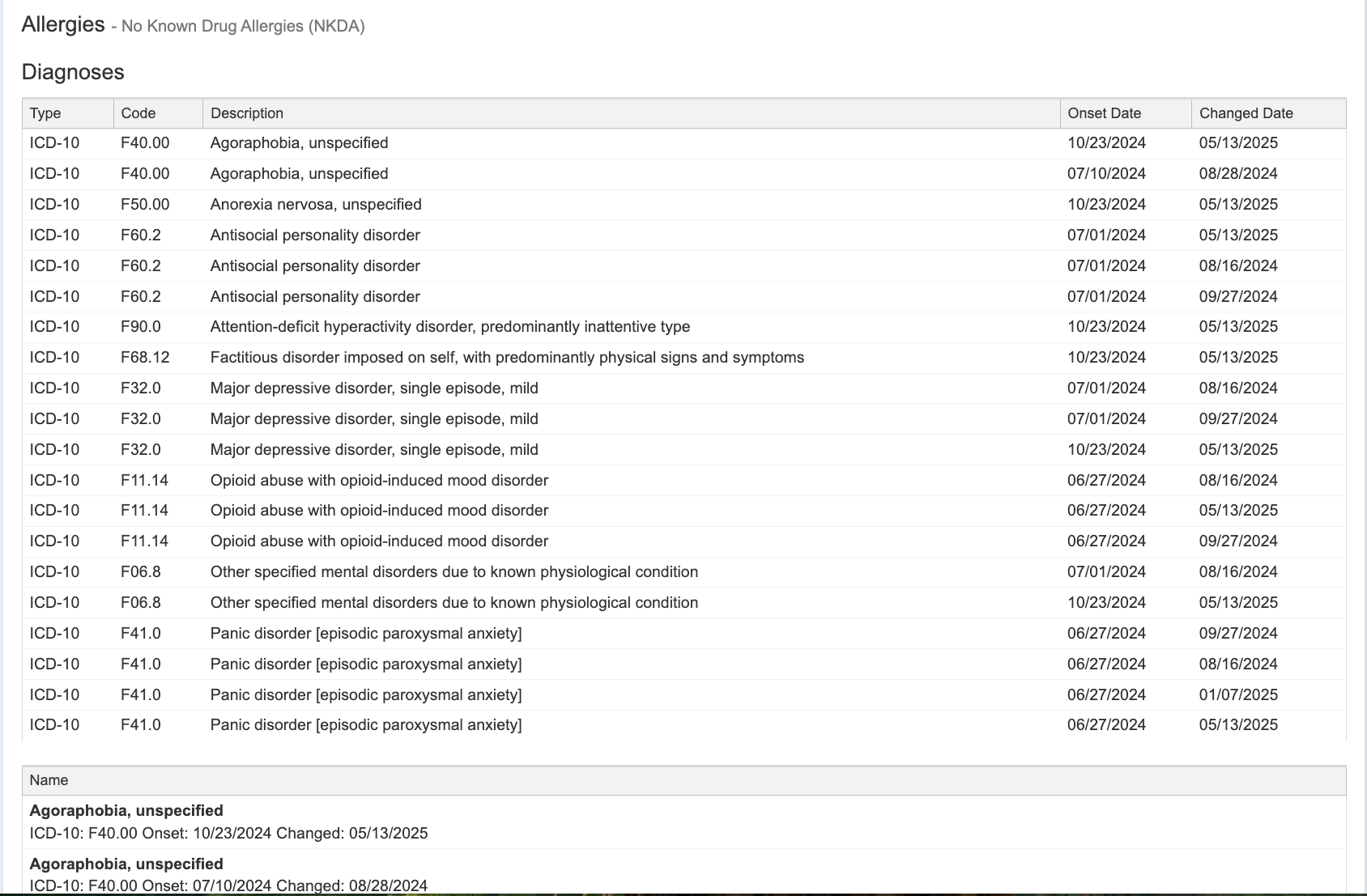Screen dimensions: 1367x896
Task: Click the F90.0 code cell
Action: 141,327
